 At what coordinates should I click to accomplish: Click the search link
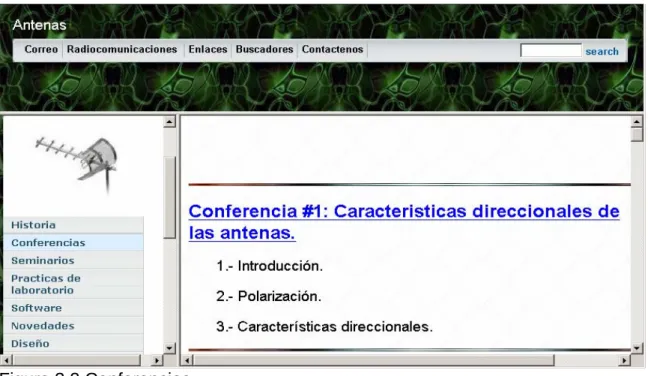[602, 52]
